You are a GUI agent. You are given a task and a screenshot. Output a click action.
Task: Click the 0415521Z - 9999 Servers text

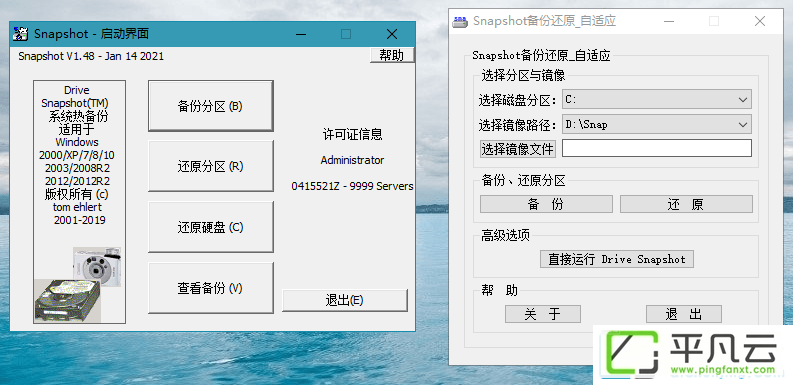(x=352, y=186)
